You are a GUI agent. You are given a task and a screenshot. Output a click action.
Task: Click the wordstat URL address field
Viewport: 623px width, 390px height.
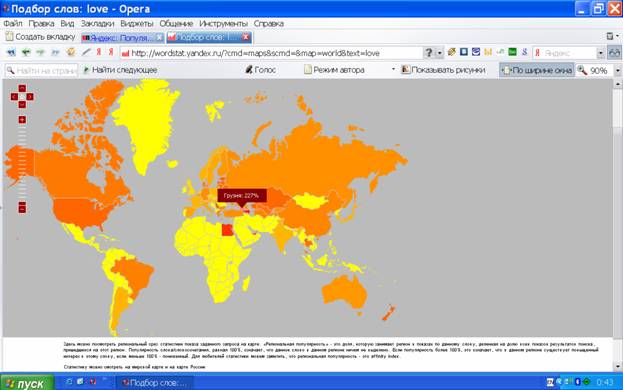[271, 53]
